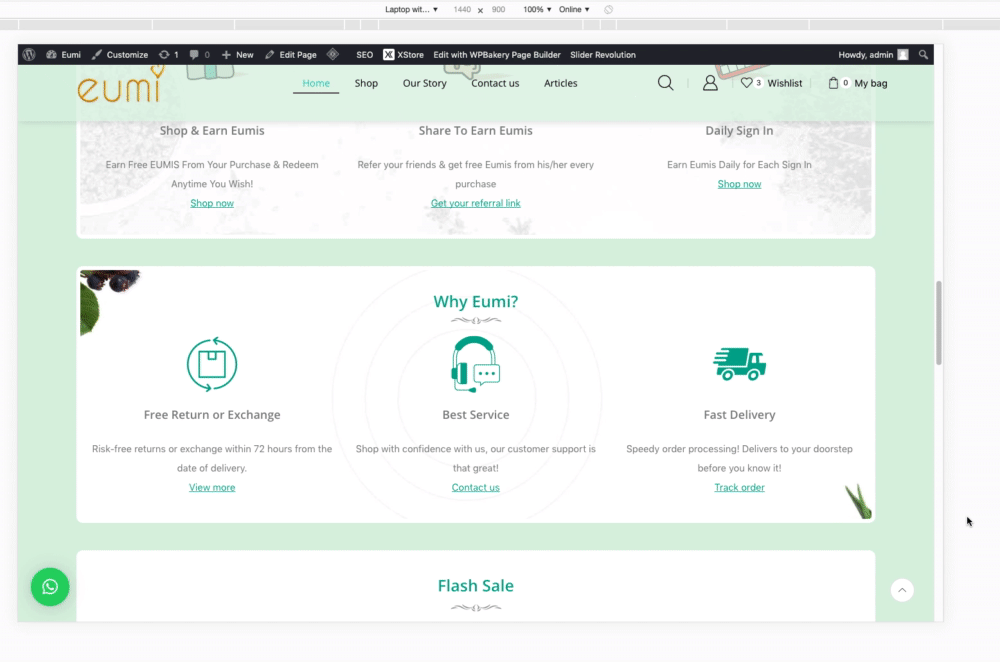1000x662 pixels.
Task: Open the My bag cart icon
Action: point(833,83)
